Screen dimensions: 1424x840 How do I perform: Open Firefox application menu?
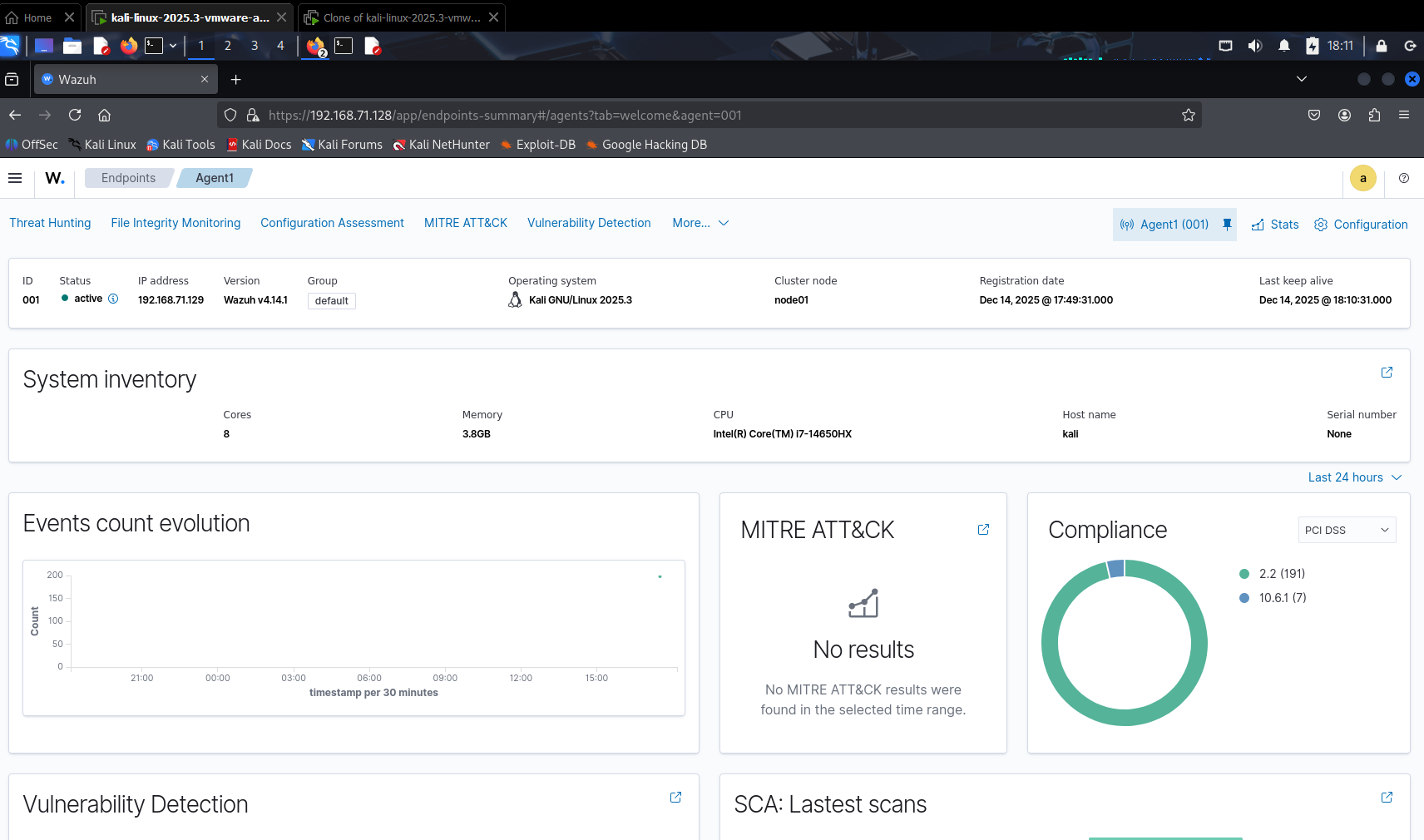point(1404,115)
